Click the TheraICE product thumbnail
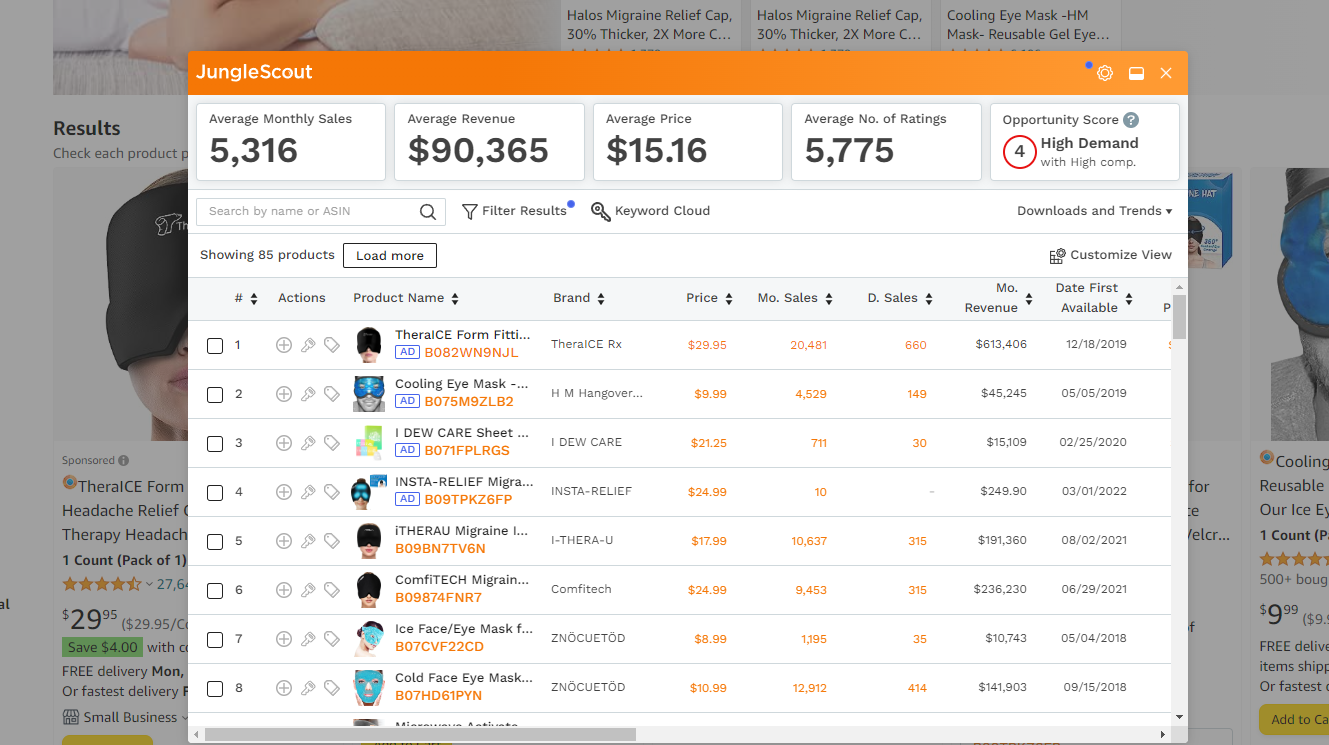This screenshot has height=745, width=1329. (x=368, y=345)
